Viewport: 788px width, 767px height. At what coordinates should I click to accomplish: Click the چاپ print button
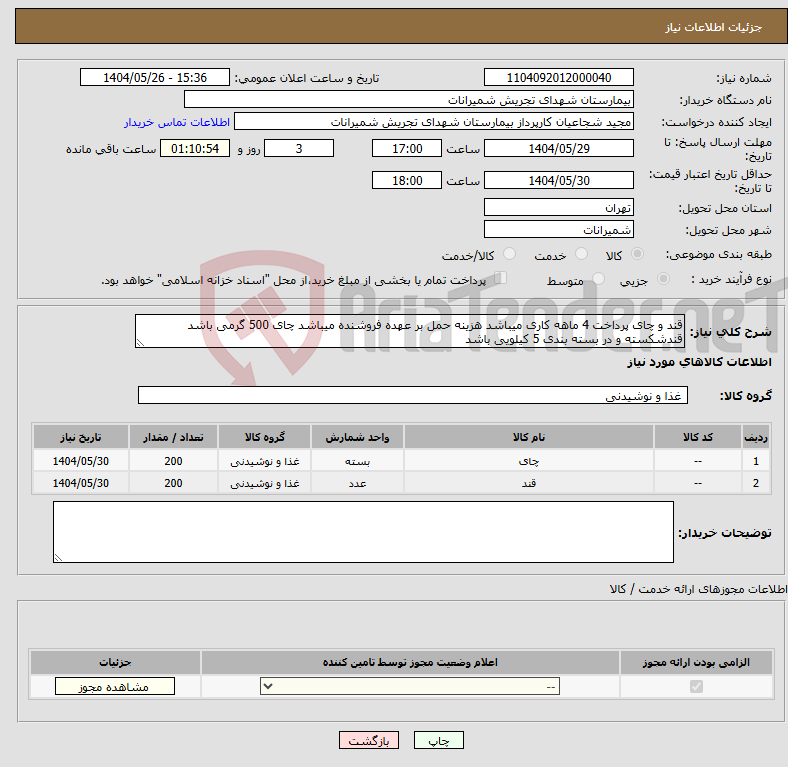tap(439, 740)
